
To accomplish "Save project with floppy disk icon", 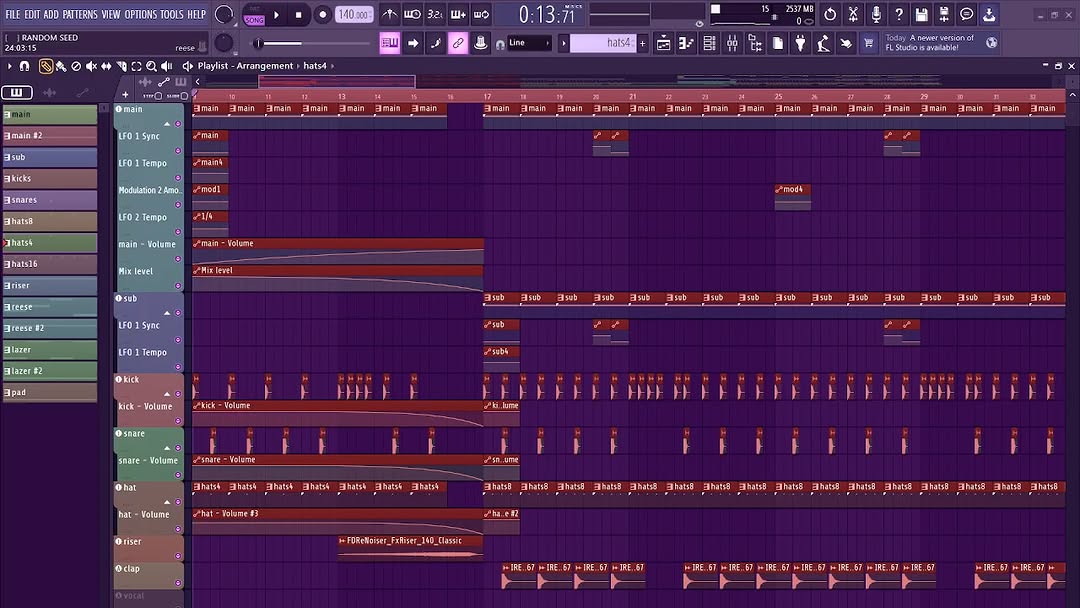I will [921, 14].
